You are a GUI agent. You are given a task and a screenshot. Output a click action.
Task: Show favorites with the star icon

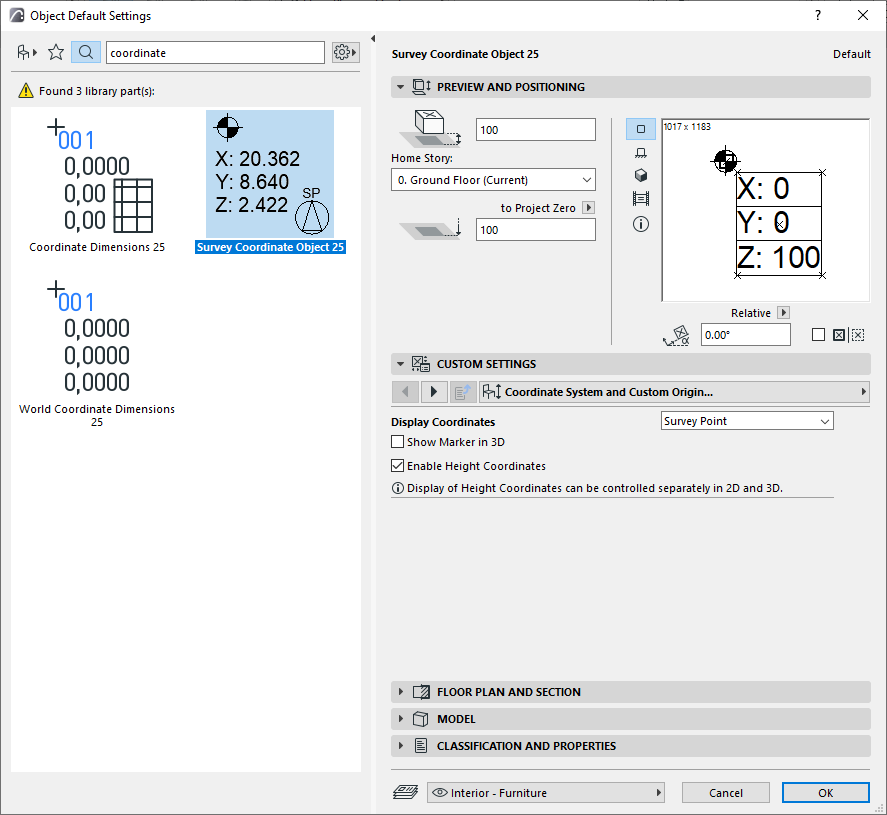pyautogui.click(x=56, y=53)
